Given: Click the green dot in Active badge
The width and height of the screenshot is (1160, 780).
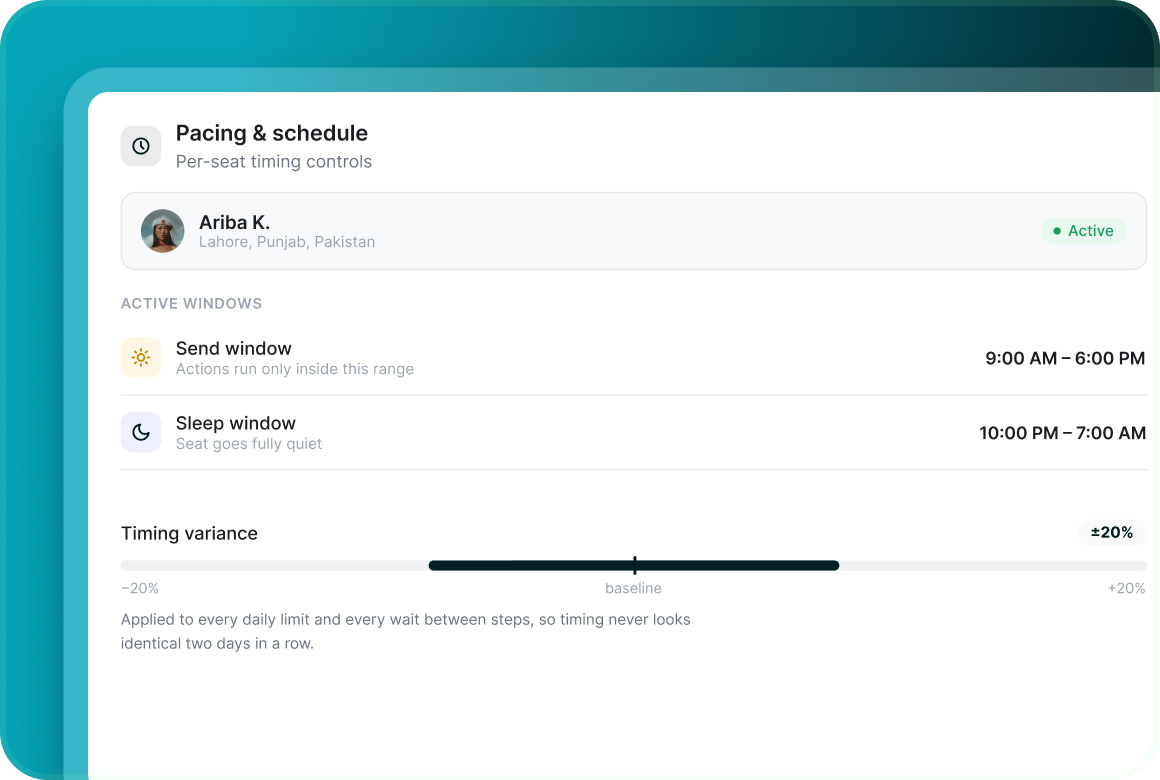Looking at the screenshot, I should [1057, 231].
